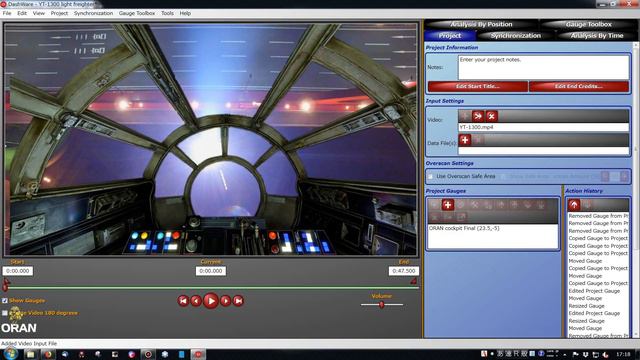The height and width of the screenshot is (360, 640).
Task: Toggle Show Gauges checkbox
Action: (4, 300)
